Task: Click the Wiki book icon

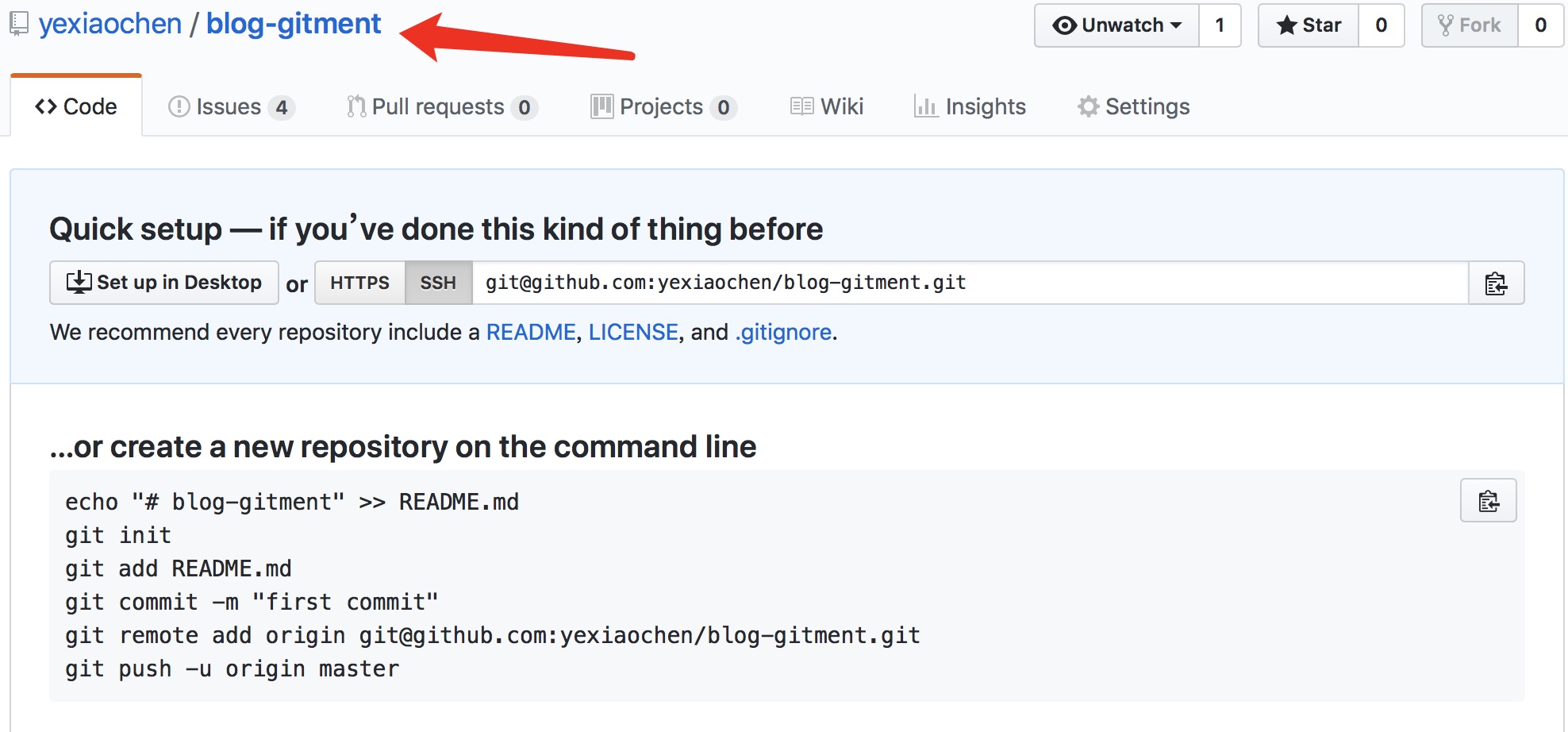Action: (802, 106)
